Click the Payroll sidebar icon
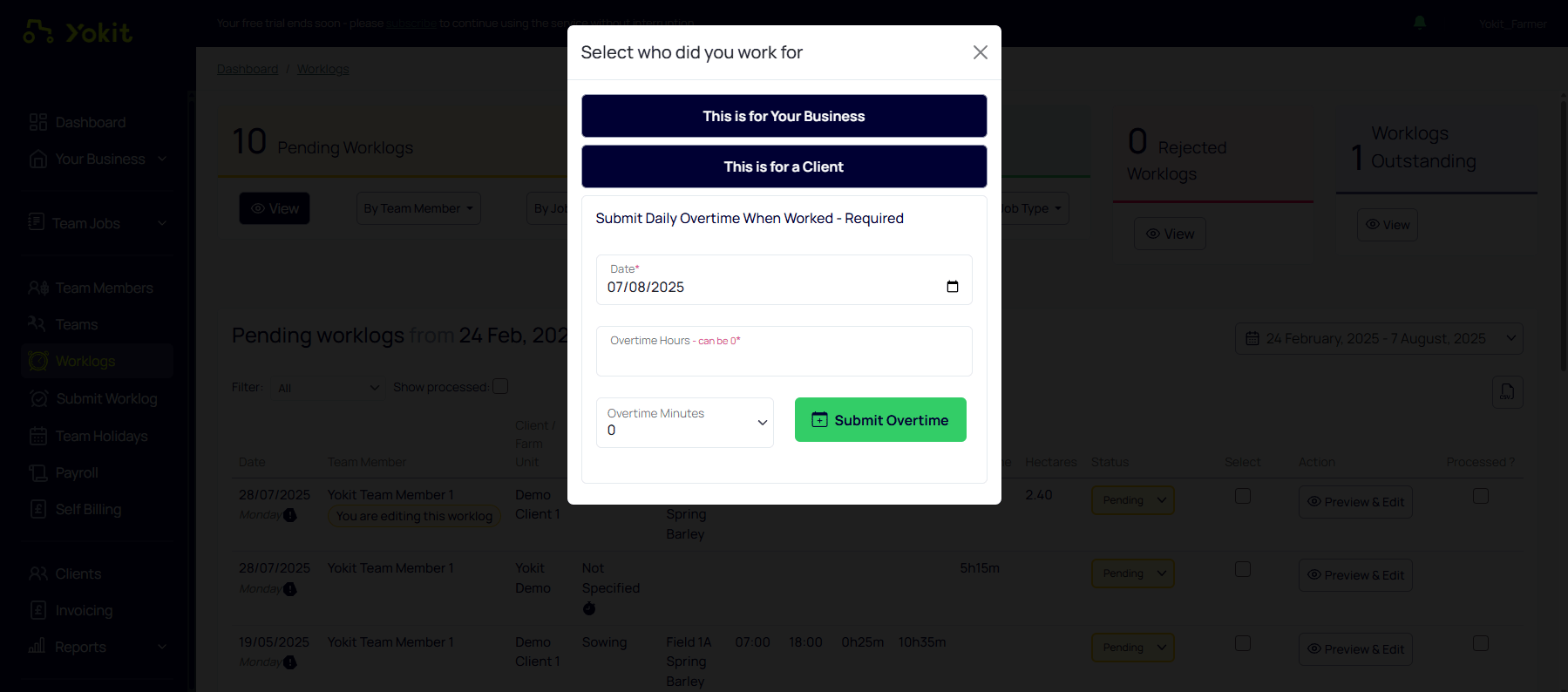 (38, 472)
